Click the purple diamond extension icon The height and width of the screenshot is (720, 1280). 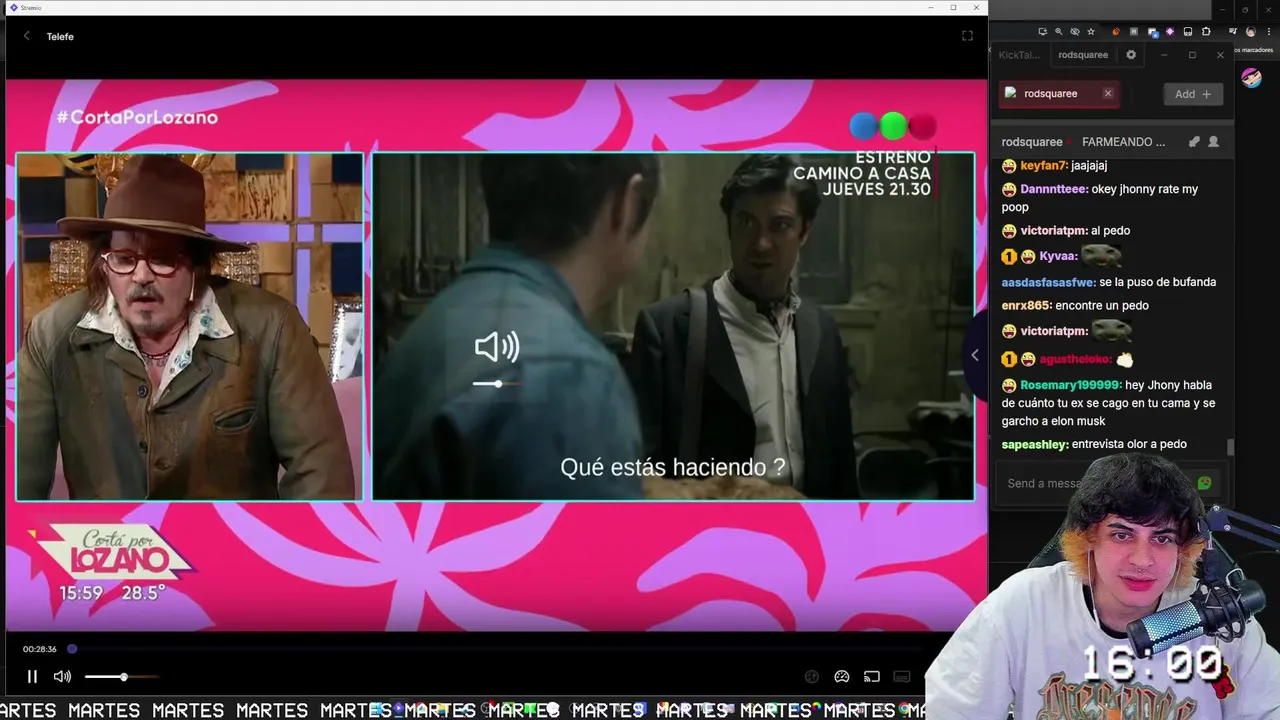[x=1170, y=32]
